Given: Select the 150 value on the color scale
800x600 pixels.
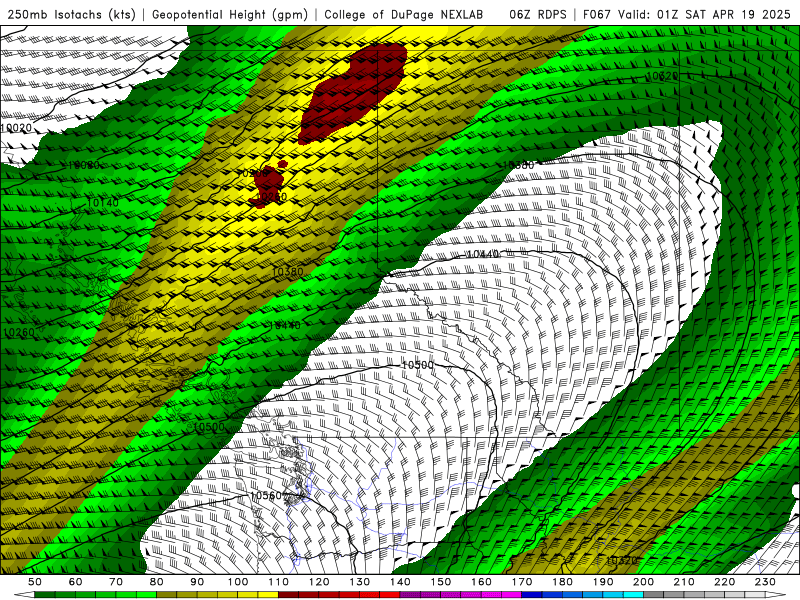Looking at the screenshot, I should (441, 582).
